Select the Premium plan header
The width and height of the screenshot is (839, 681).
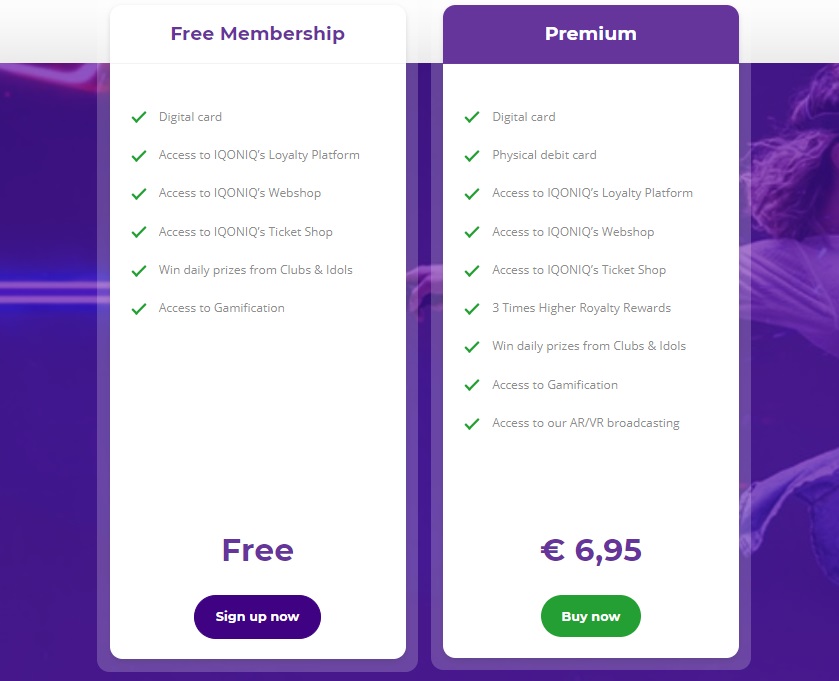[x=590, y=34]
